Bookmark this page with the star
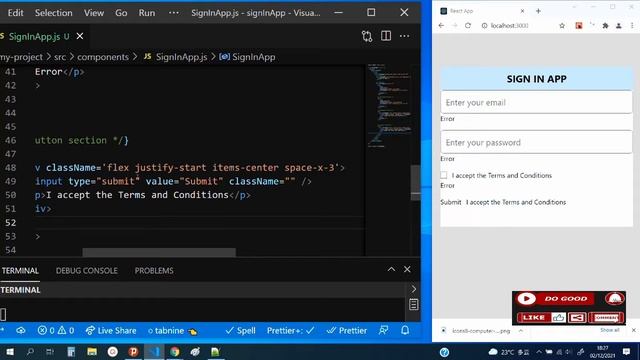The width and height of the screenshot is (640, 360). click(x=562, y=25)
